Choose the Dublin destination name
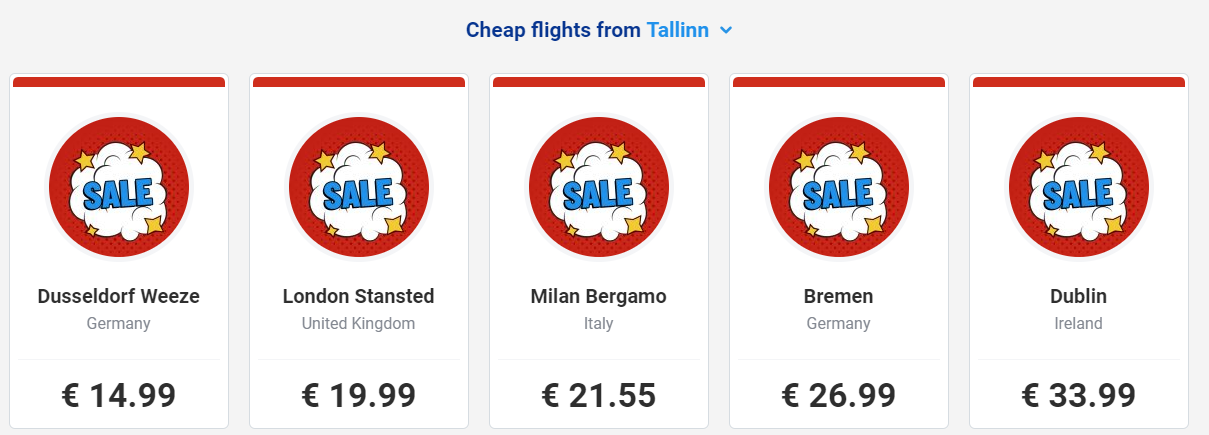The width and height of the screenshot is (1209, 435). tap(1079, 296)
